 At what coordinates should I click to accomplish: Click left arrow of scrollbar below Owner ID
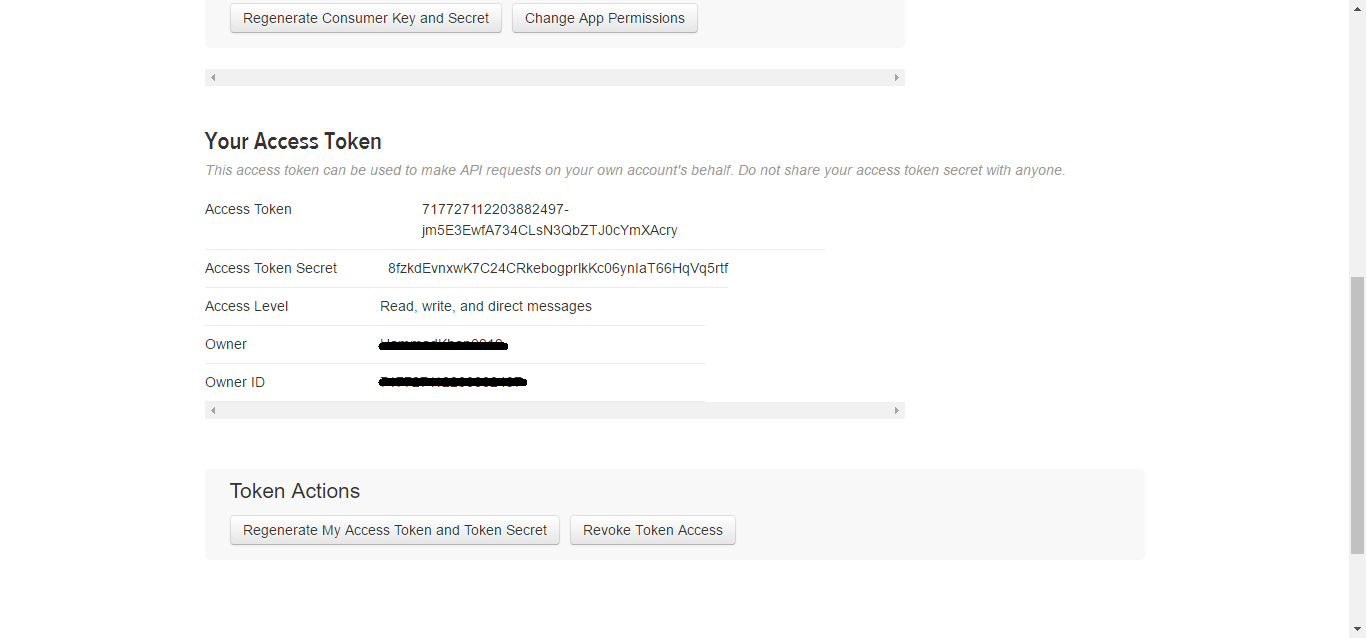(x=213, y=411)
